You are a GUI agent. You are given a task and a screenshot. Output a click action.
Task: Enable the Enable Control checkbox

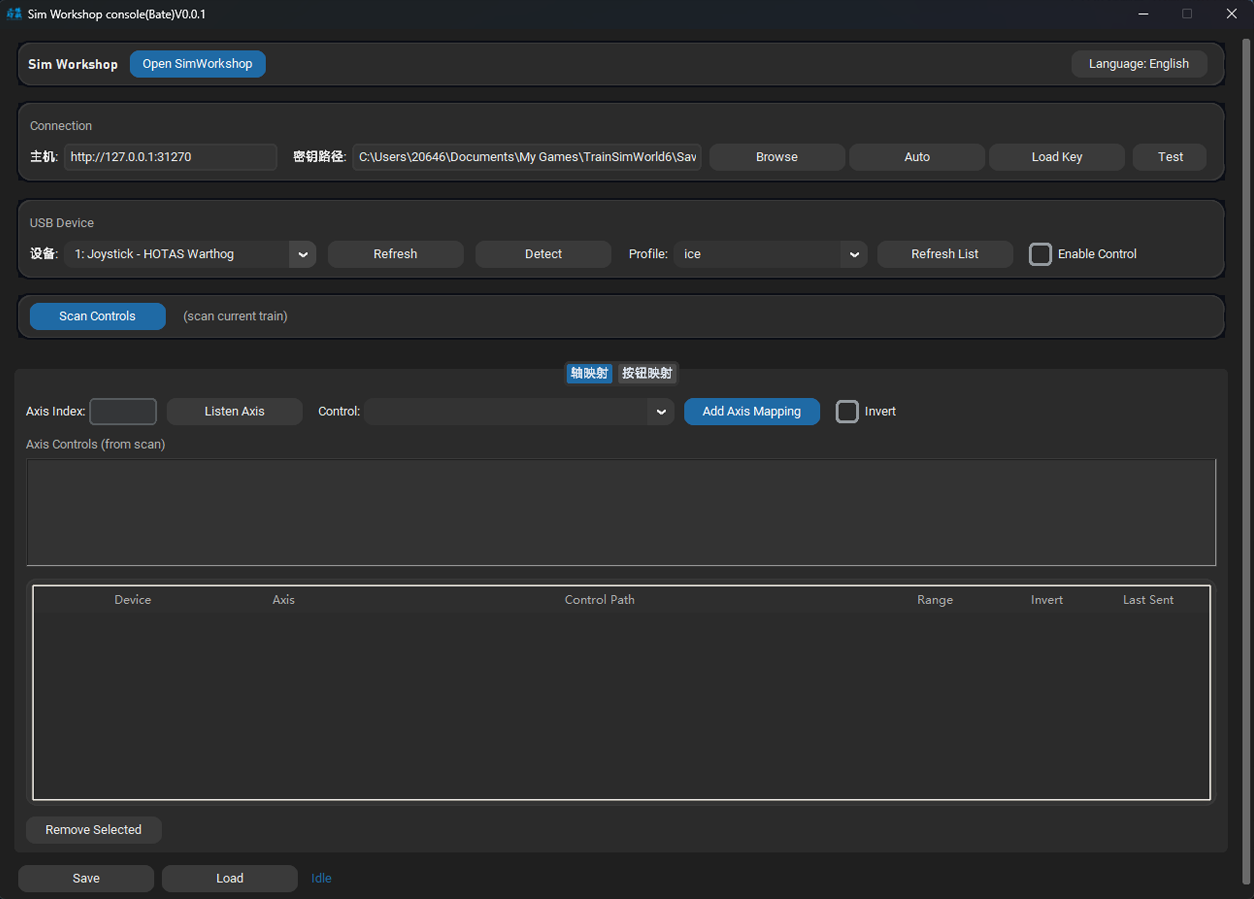click(x=1040, y=254)
